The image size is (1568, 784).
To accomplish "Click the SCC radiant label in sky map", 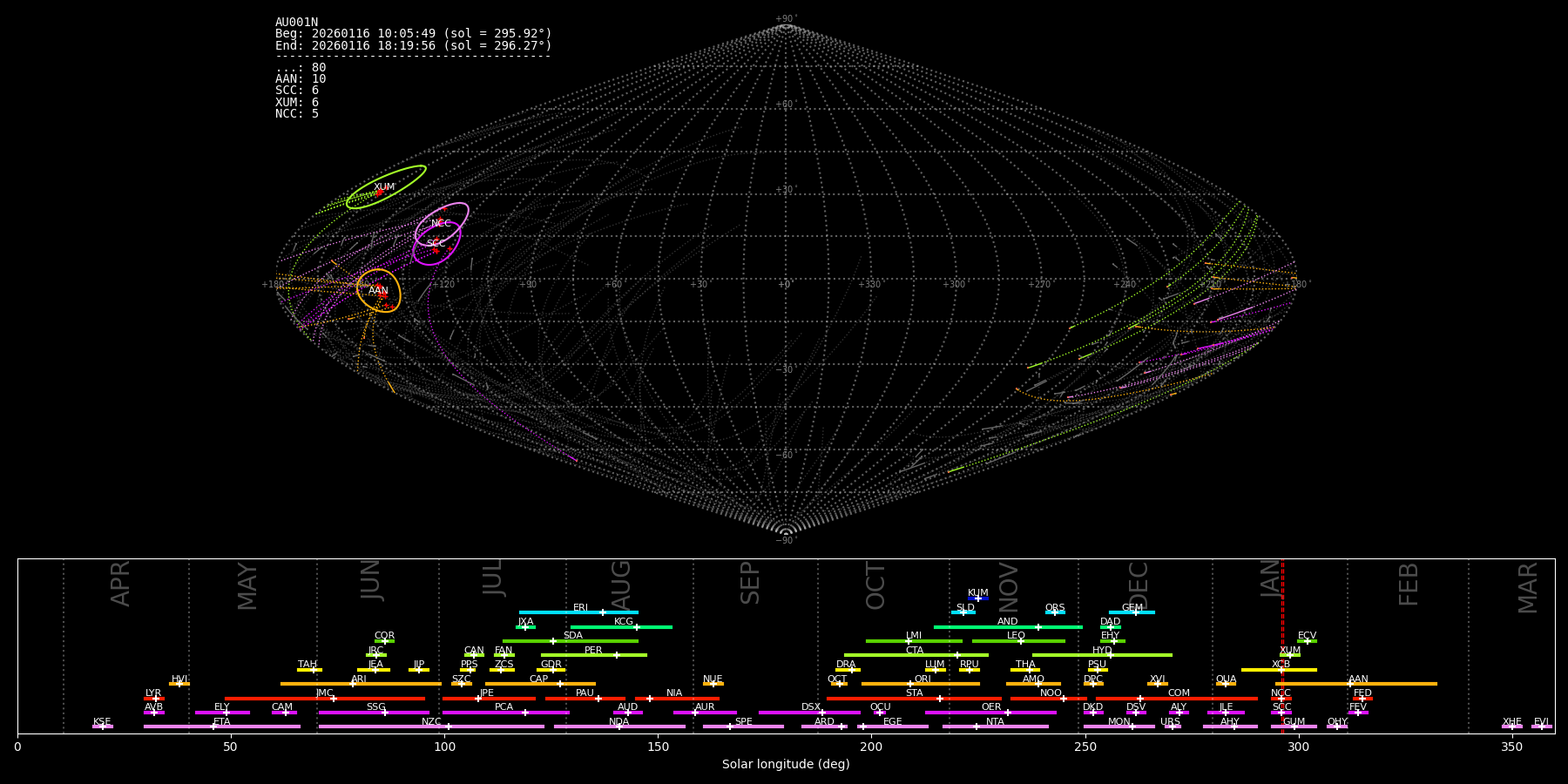I will tap(436, 244).
